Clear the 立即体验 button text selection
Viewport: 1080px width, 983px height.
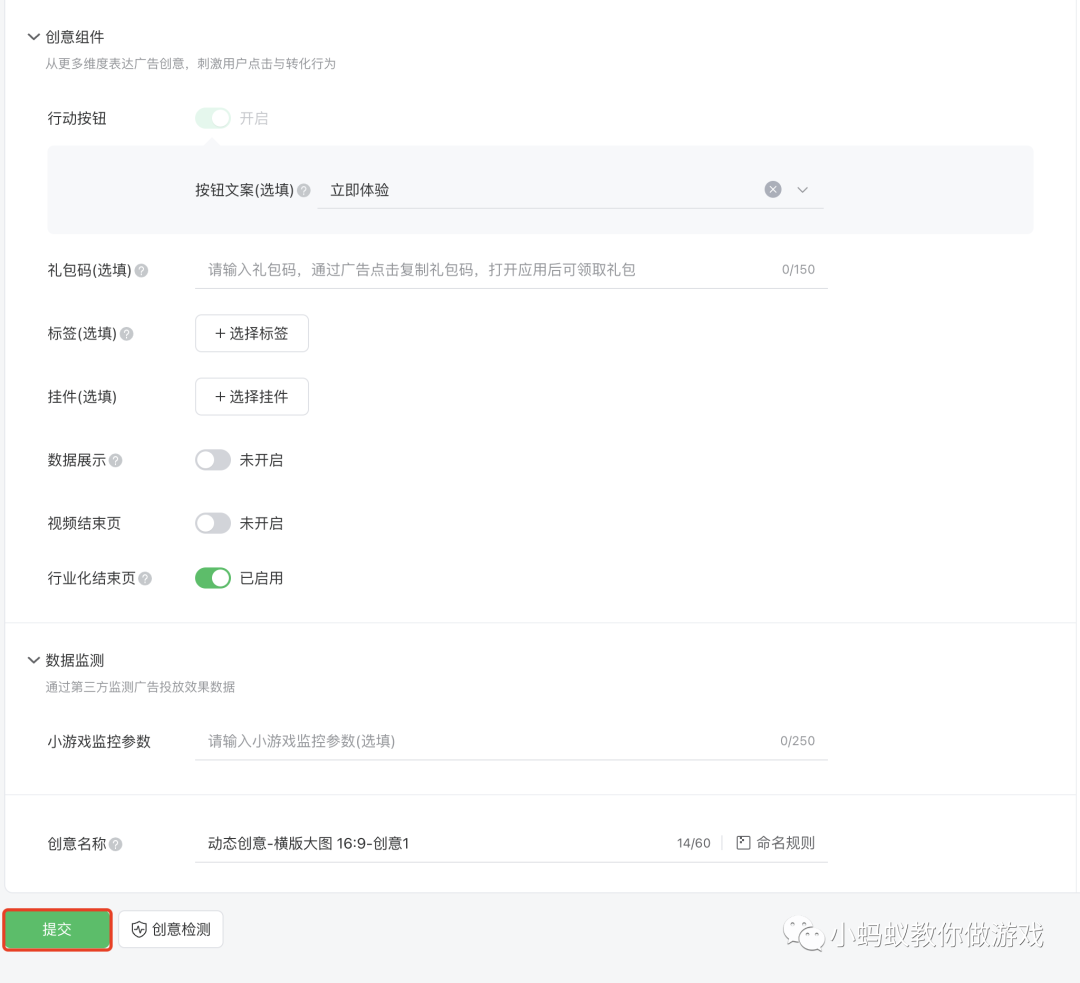click(773, 189)
